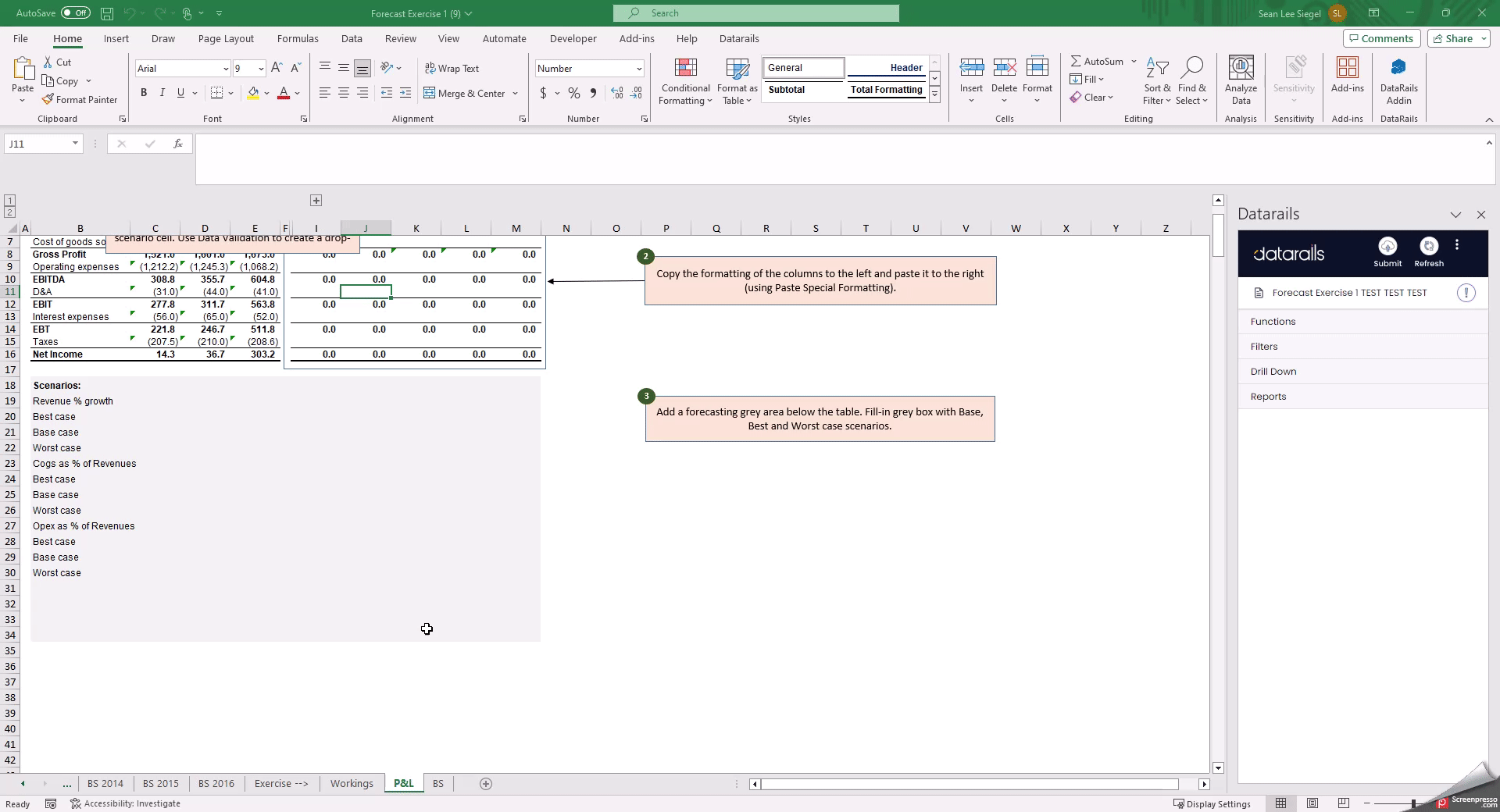Click the Increase Decimal icon
Screen dimensions: 1500x812
click(x=617, y=93)
